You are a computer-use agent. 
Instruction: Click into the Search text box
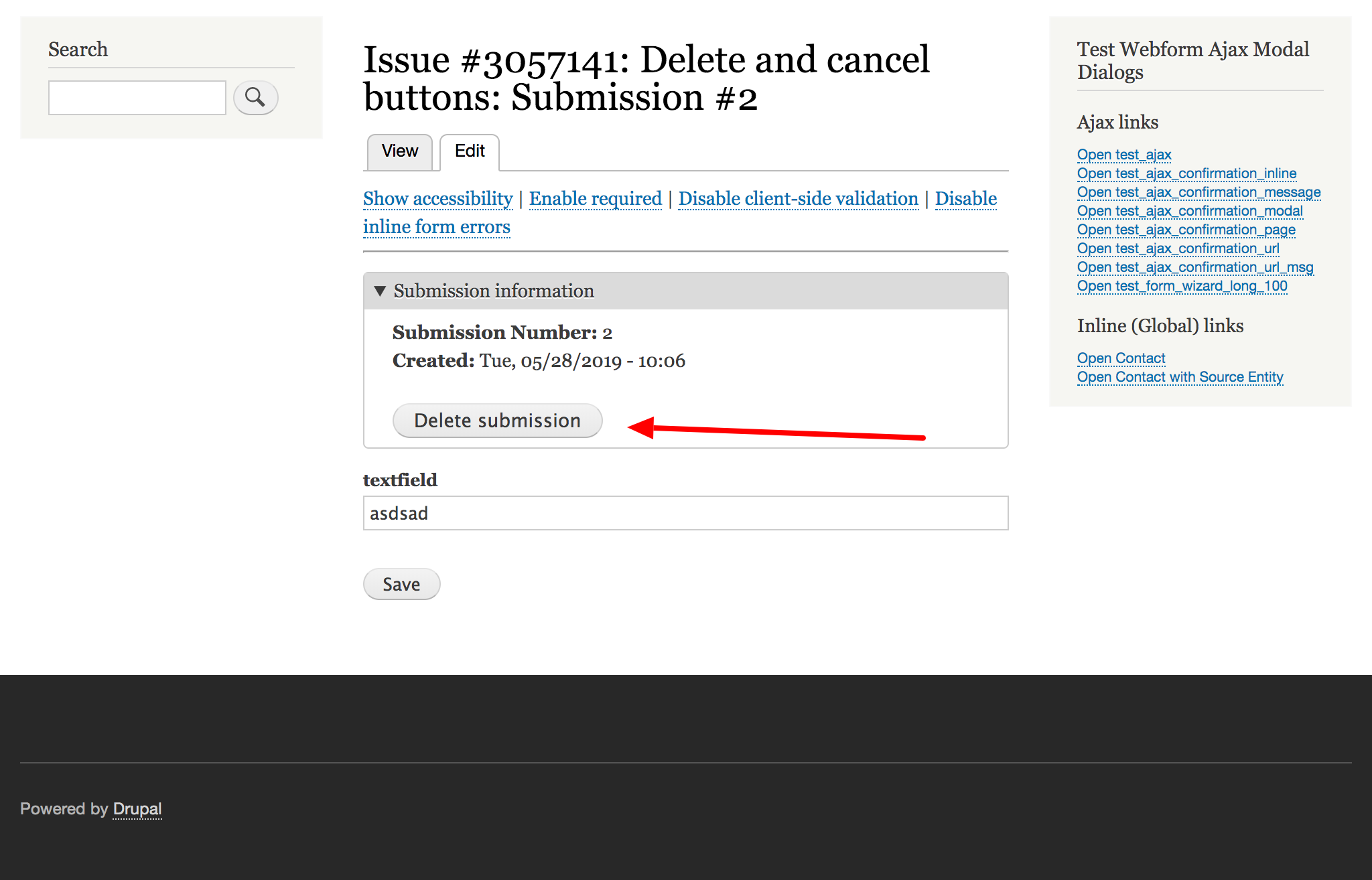pos(137,98)
